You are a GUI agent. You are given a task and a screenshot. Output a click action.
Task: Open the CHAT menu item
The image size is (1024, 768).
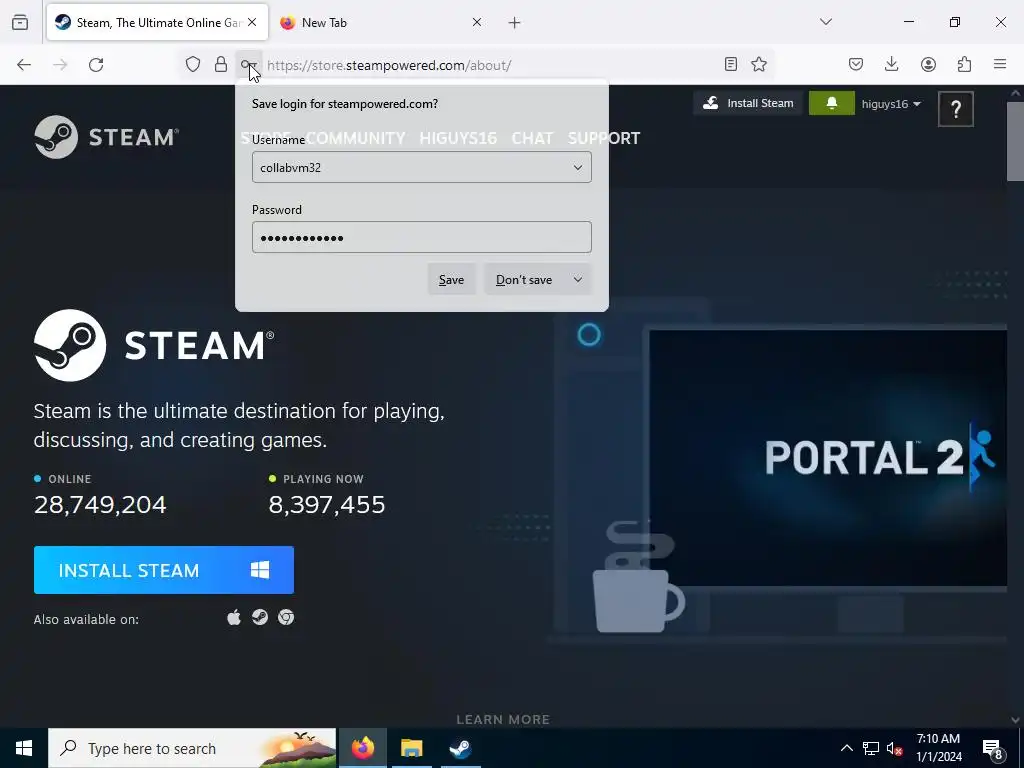[532, 138]
